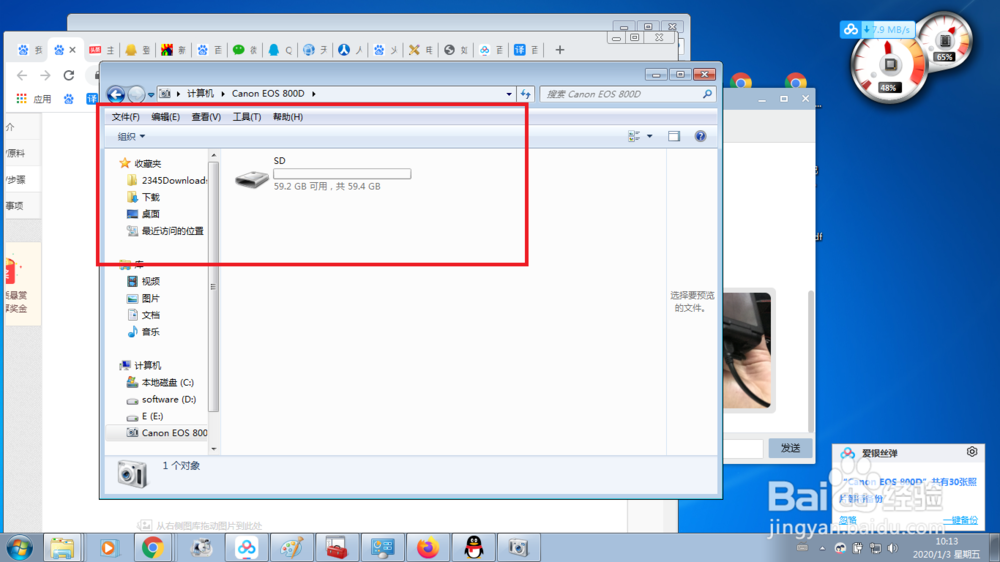Open Windows Start menu

pyautogui.click(x=20, y=547)
